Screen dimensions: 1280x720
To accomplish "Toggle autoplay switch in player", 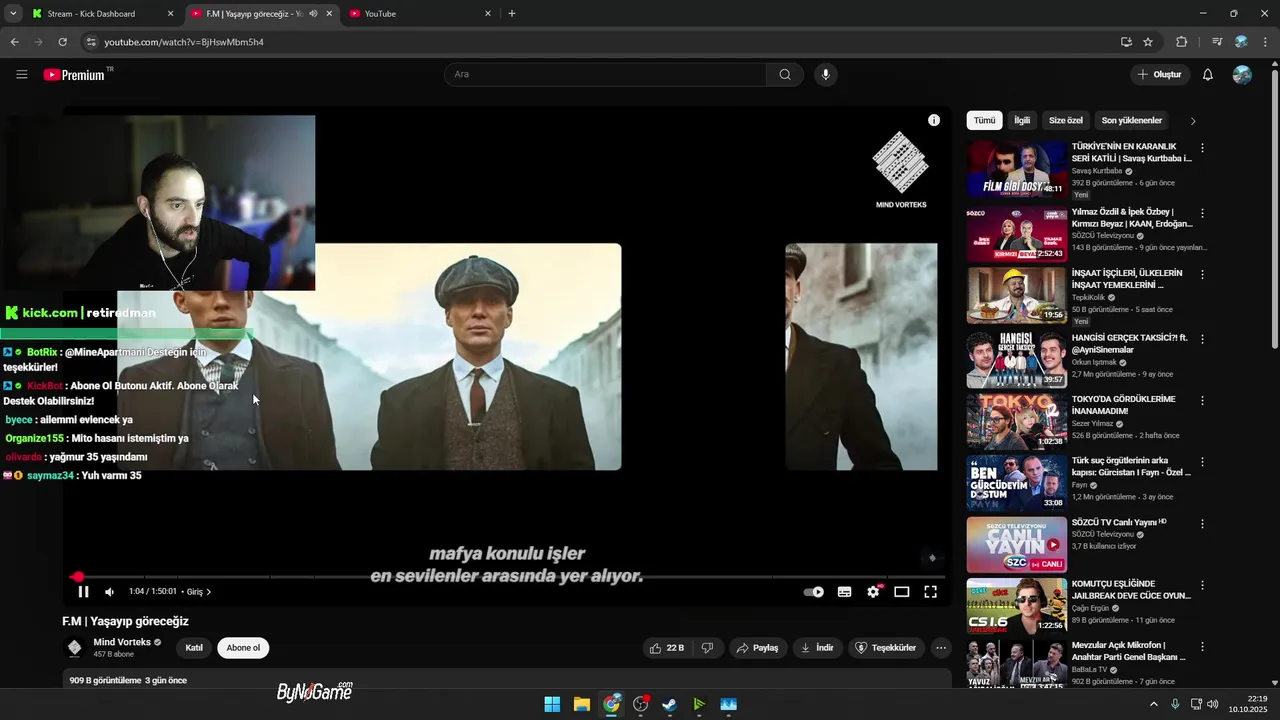I will click(814, 592).
